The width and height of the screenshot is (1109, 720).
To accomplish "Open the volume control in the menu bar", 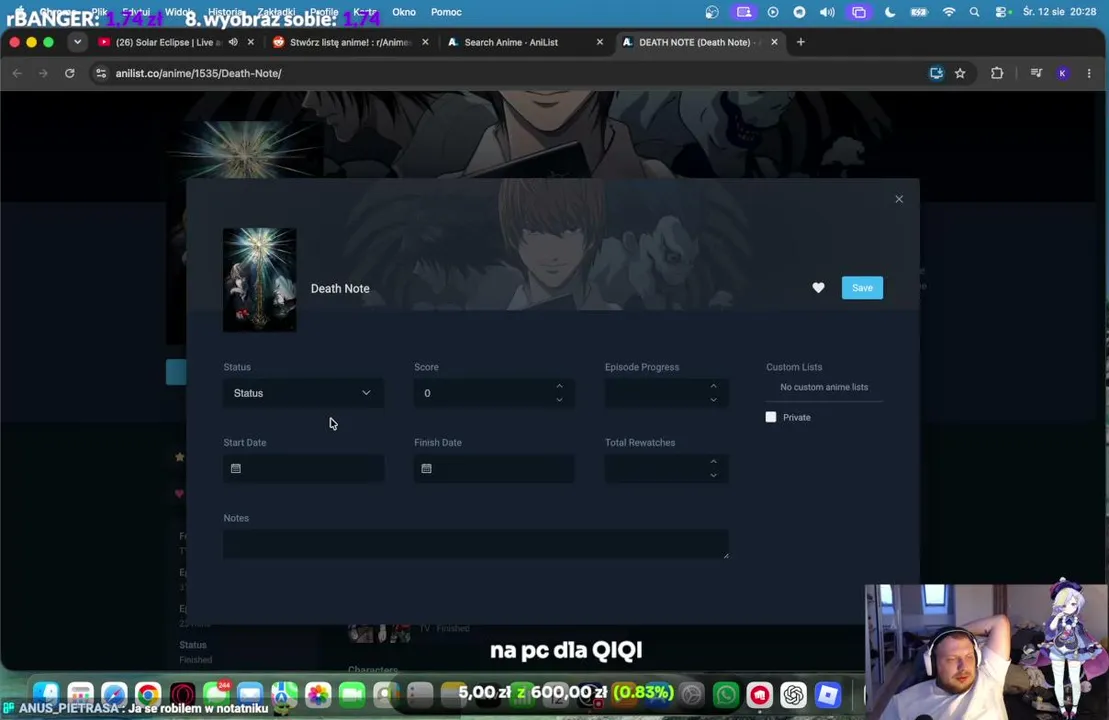I will (827, 12).
